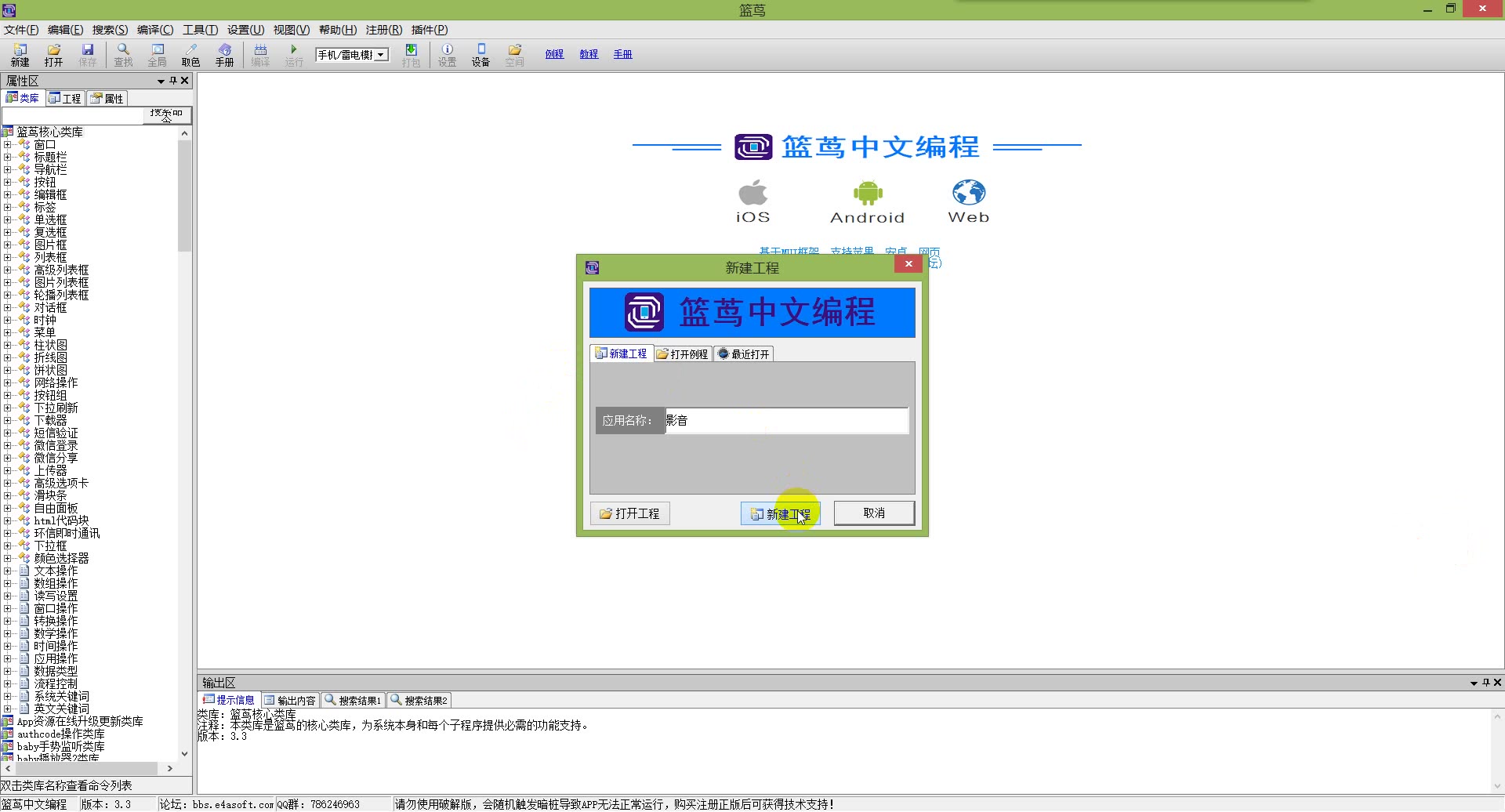This screenshot has width=1505, height=812.
Task: Switch to the 打开例程 tab in dialog
Action: pos(683,354)
